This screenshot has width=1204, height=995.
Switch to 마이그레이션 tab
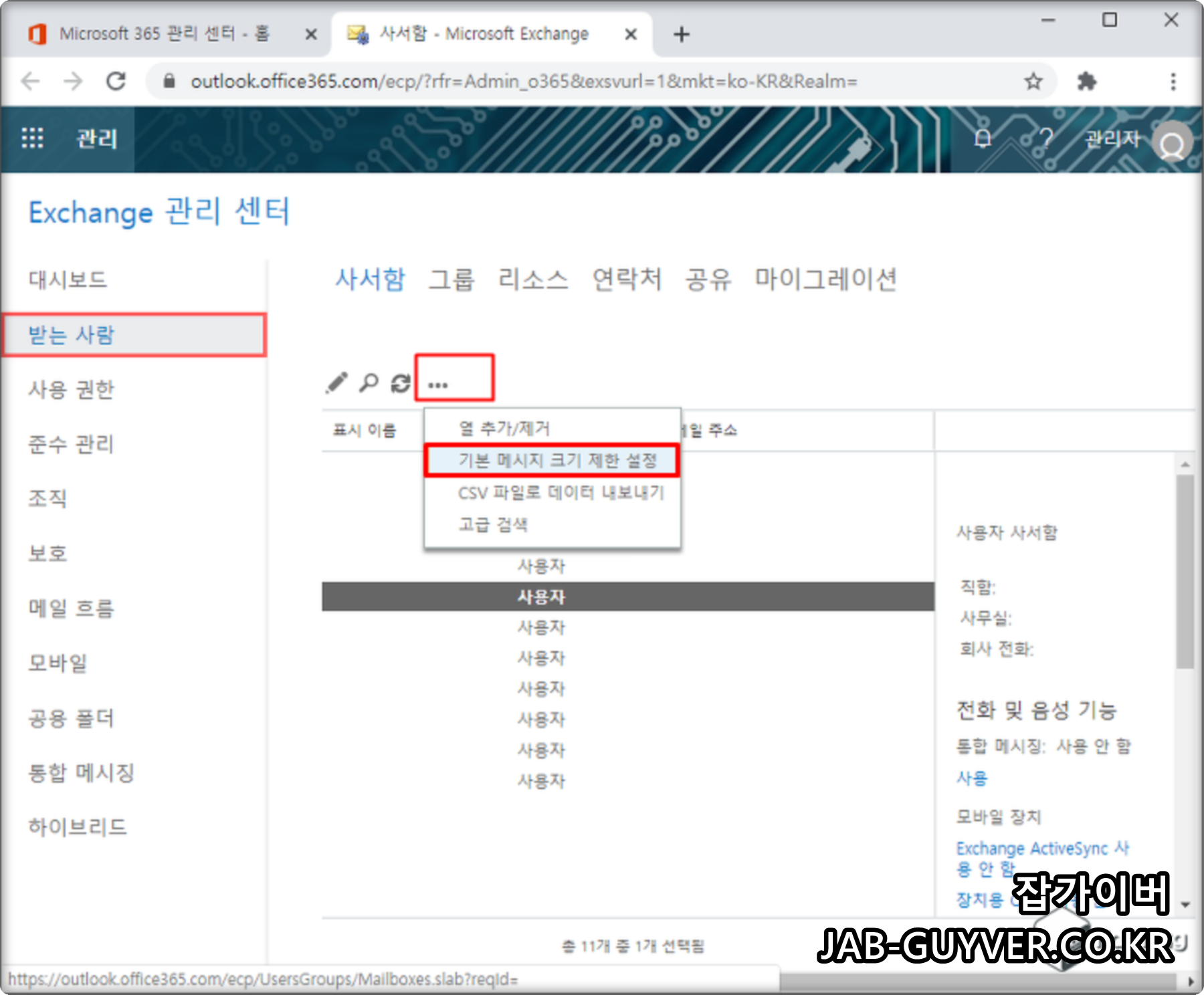tap(826, 278)
